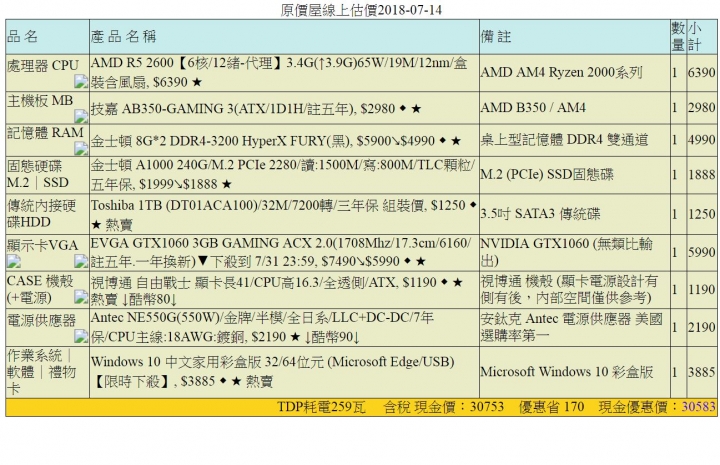The width and height of the screenshot is (720, 465).
Task: Click the subtotal 1888 in SSD row
Action: tap(702, 174)
